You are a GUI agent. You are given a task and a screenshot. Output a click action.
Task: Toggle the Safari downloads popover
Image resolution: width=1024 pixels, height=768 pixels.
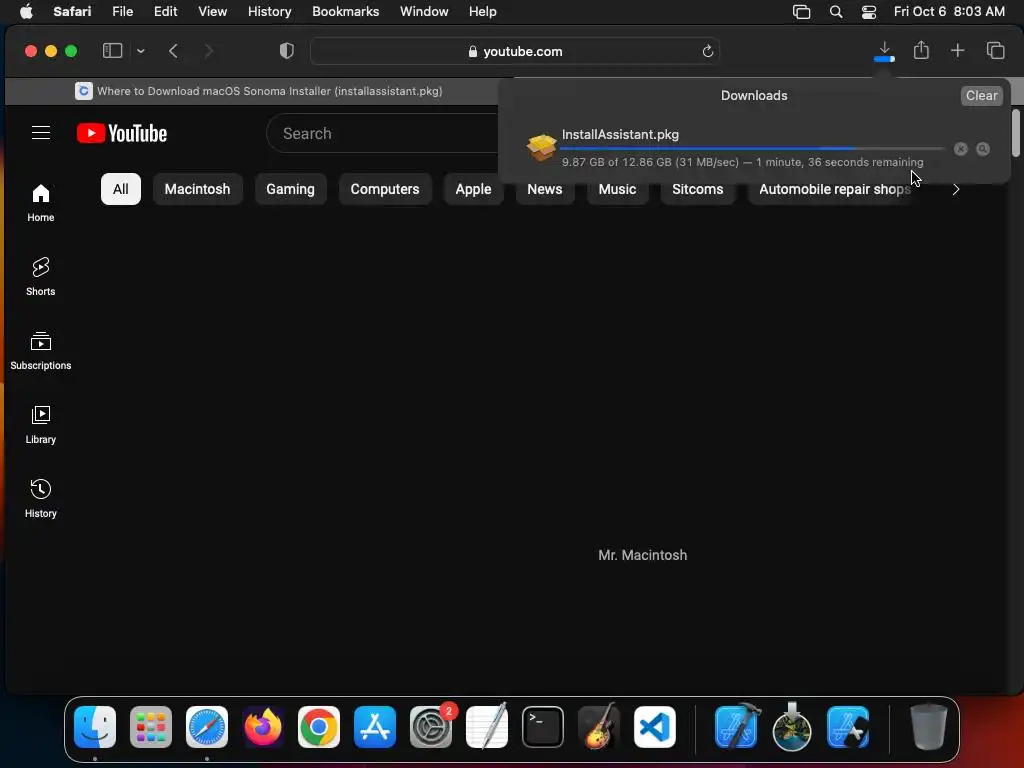click(884, 51)
